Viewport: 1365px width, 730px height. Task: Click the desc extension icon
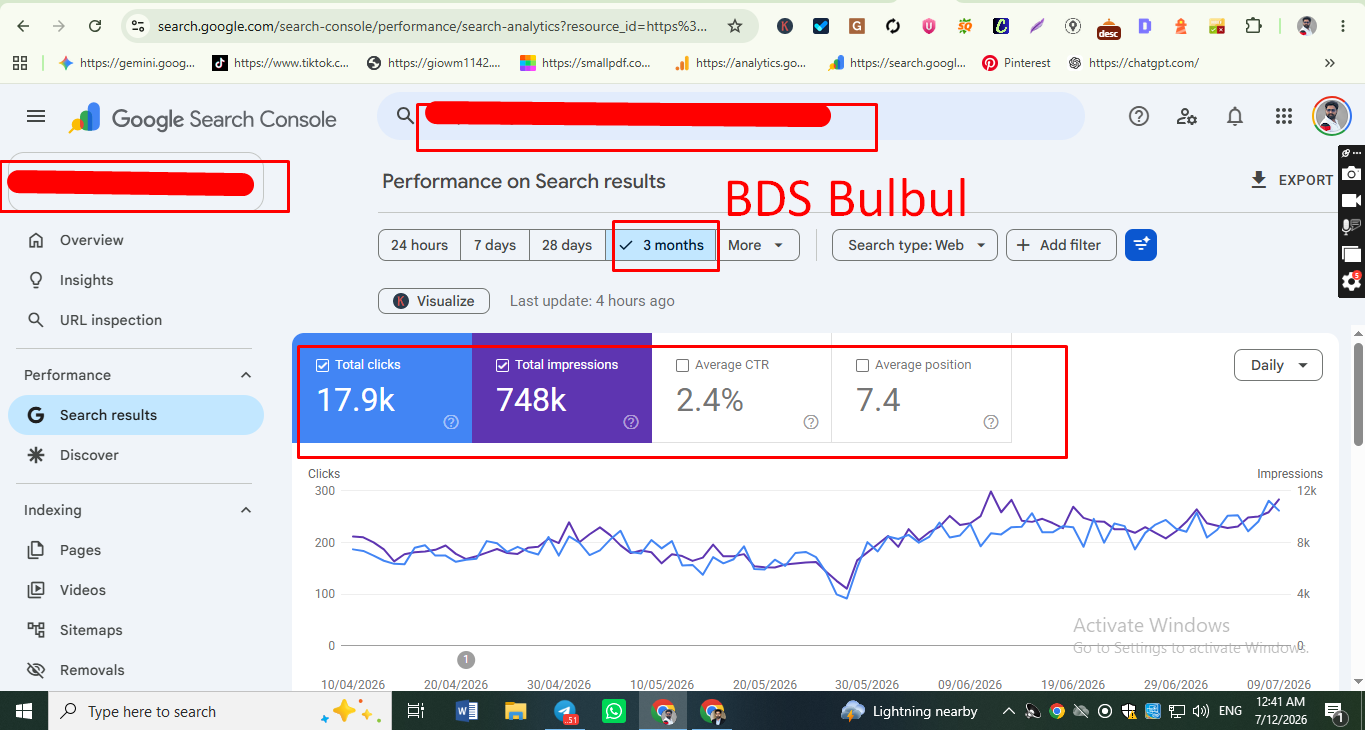pos(1108,27)
